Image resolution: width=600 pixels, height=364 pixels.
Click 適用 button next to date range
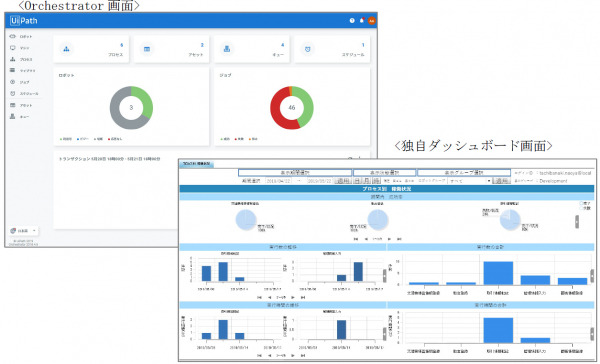tap(342, 181)
